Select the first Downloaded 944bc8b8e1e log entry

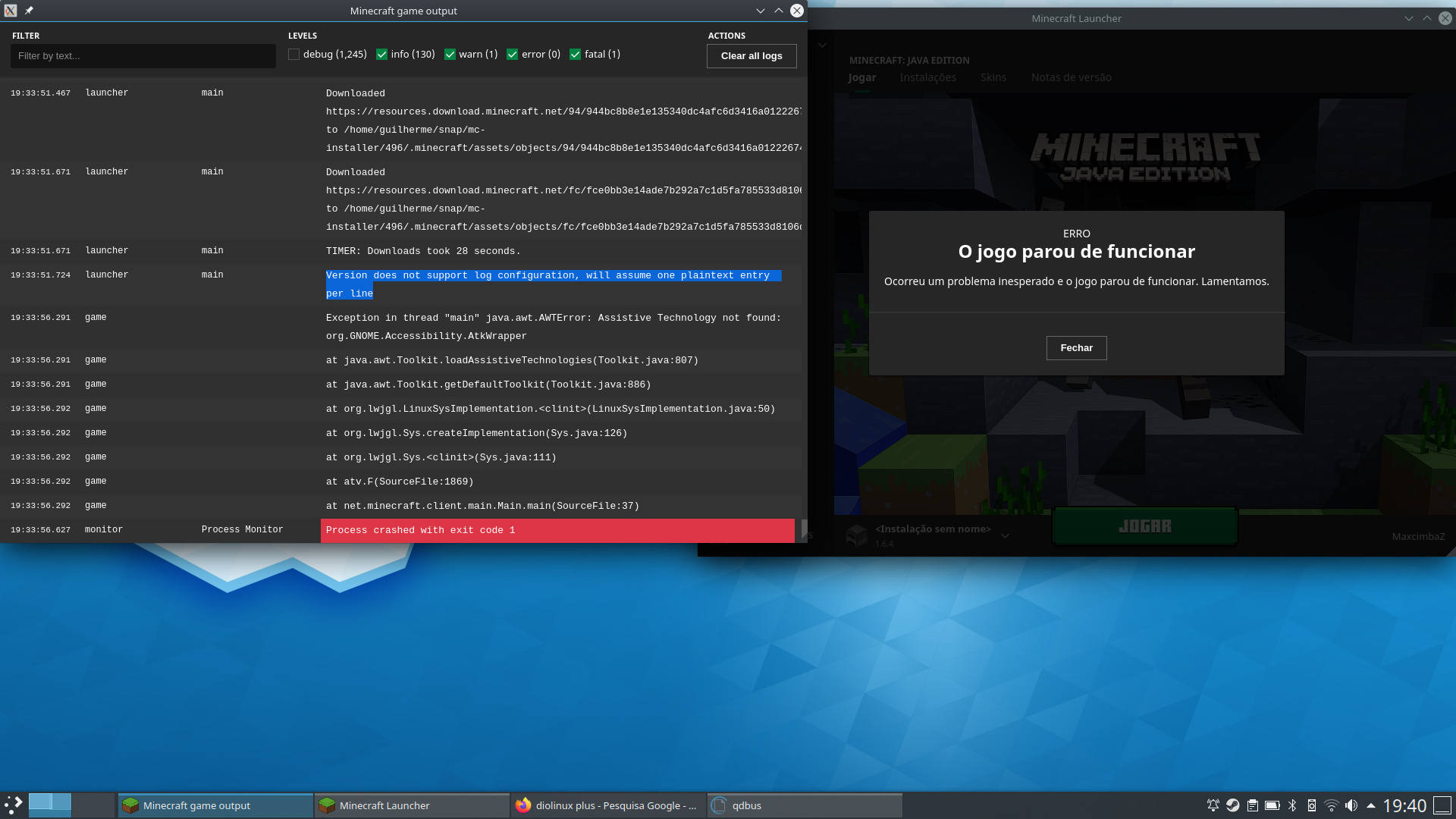click(563, 121)
